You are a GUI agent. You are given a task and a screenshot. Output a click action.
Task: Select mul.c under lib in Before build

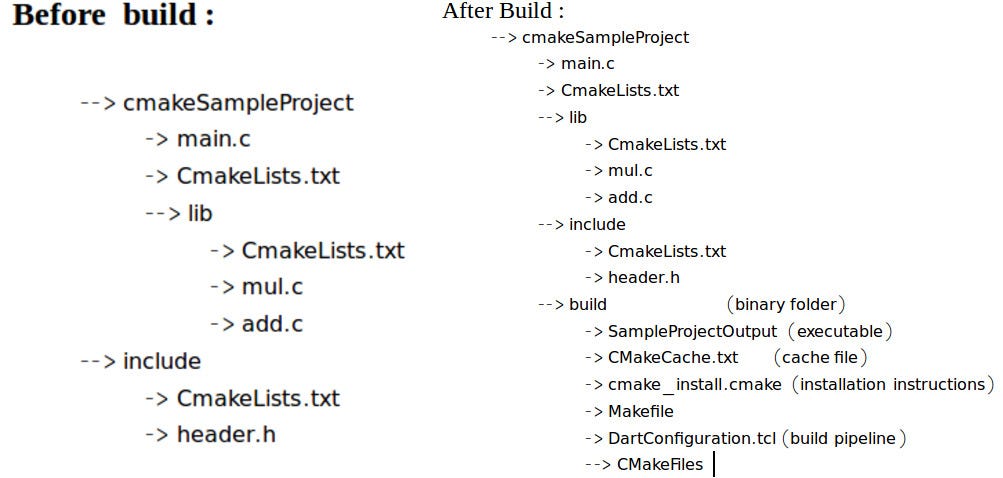click(x=272, y=287)
